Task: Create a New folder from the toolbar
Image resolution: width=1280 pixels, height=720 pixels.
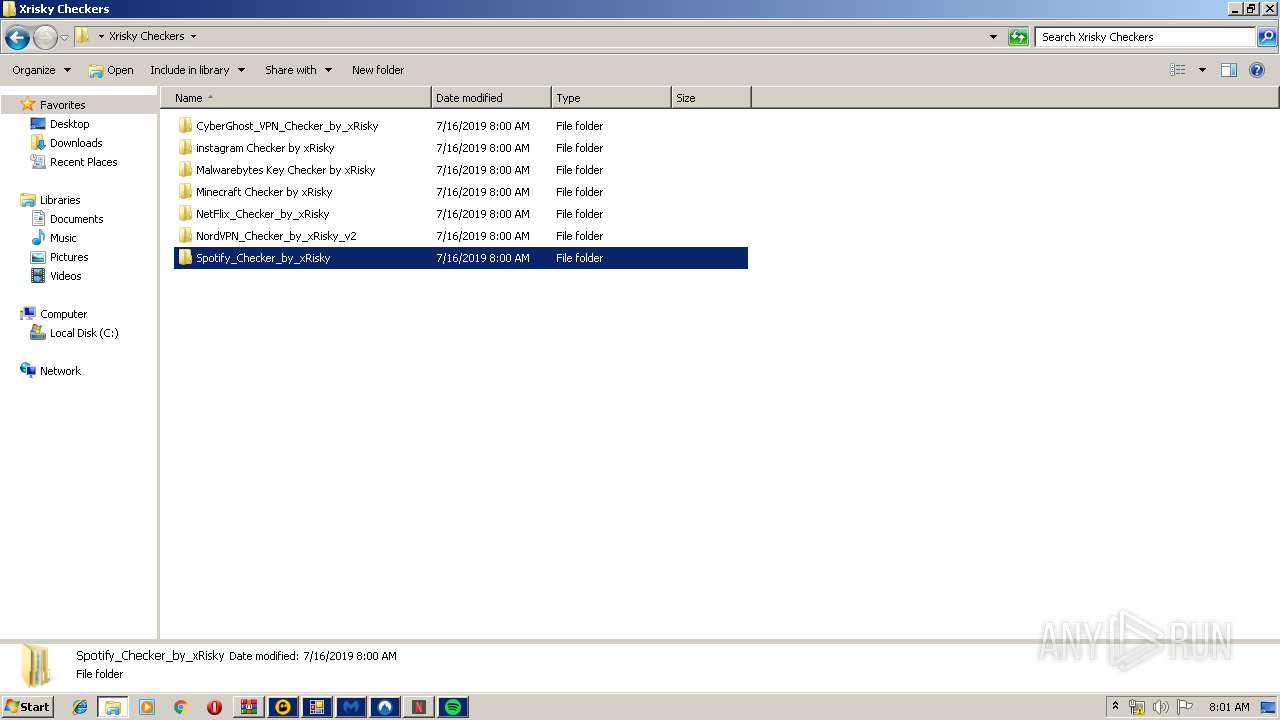Action: (x=378, y=70)
